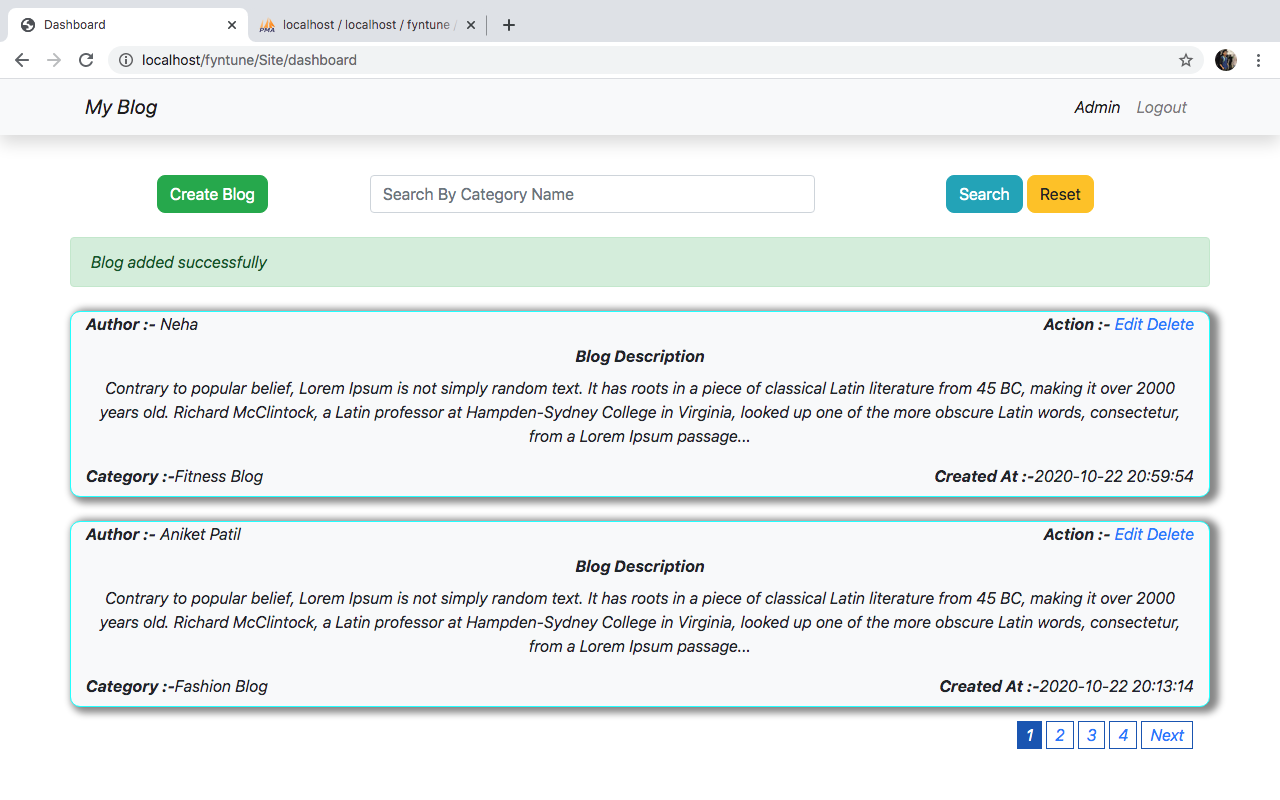View site information icon in address bar

click(x=126, y=60)
